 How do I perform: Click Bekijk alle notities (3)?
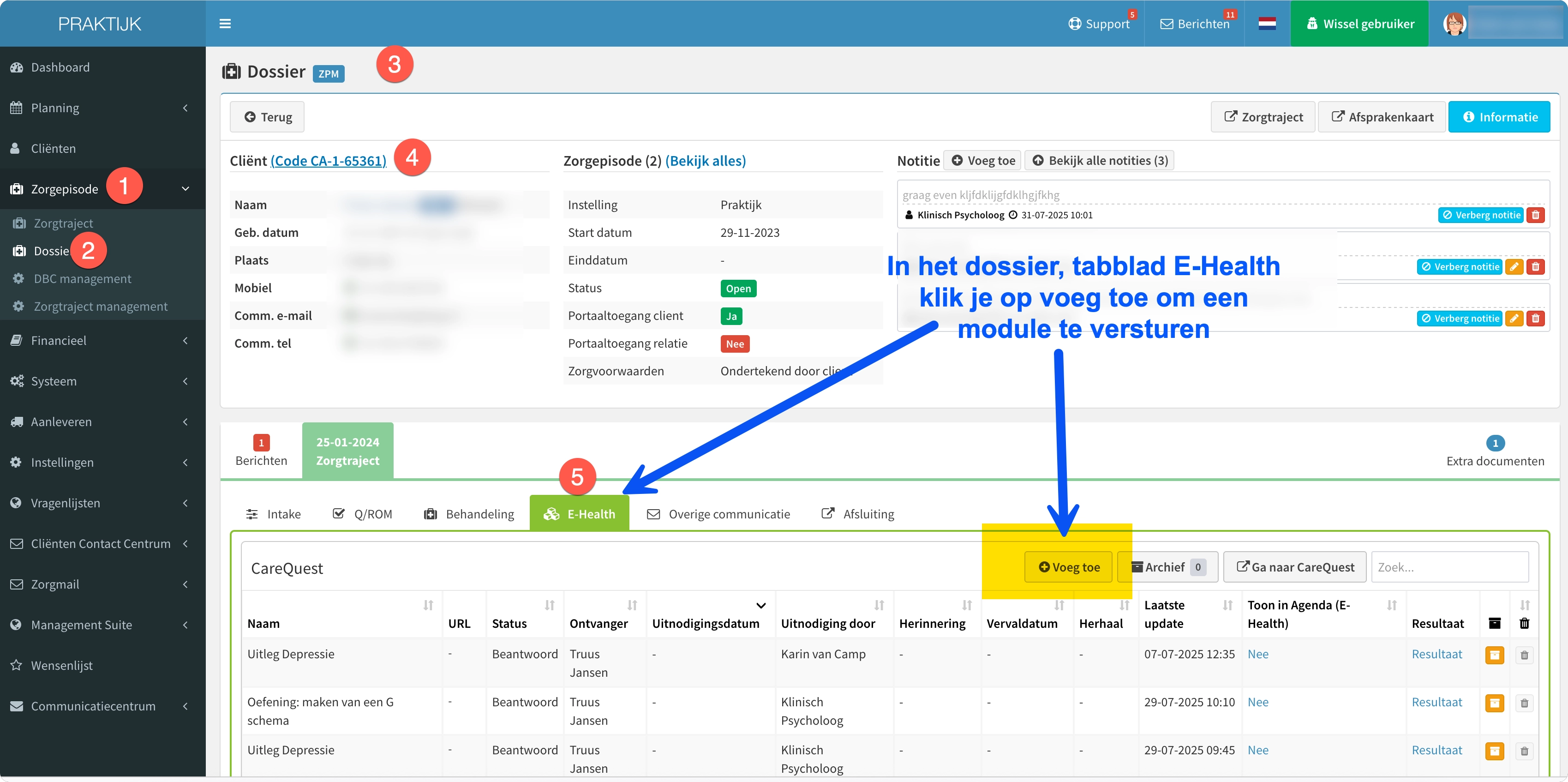pos(1100,160)
